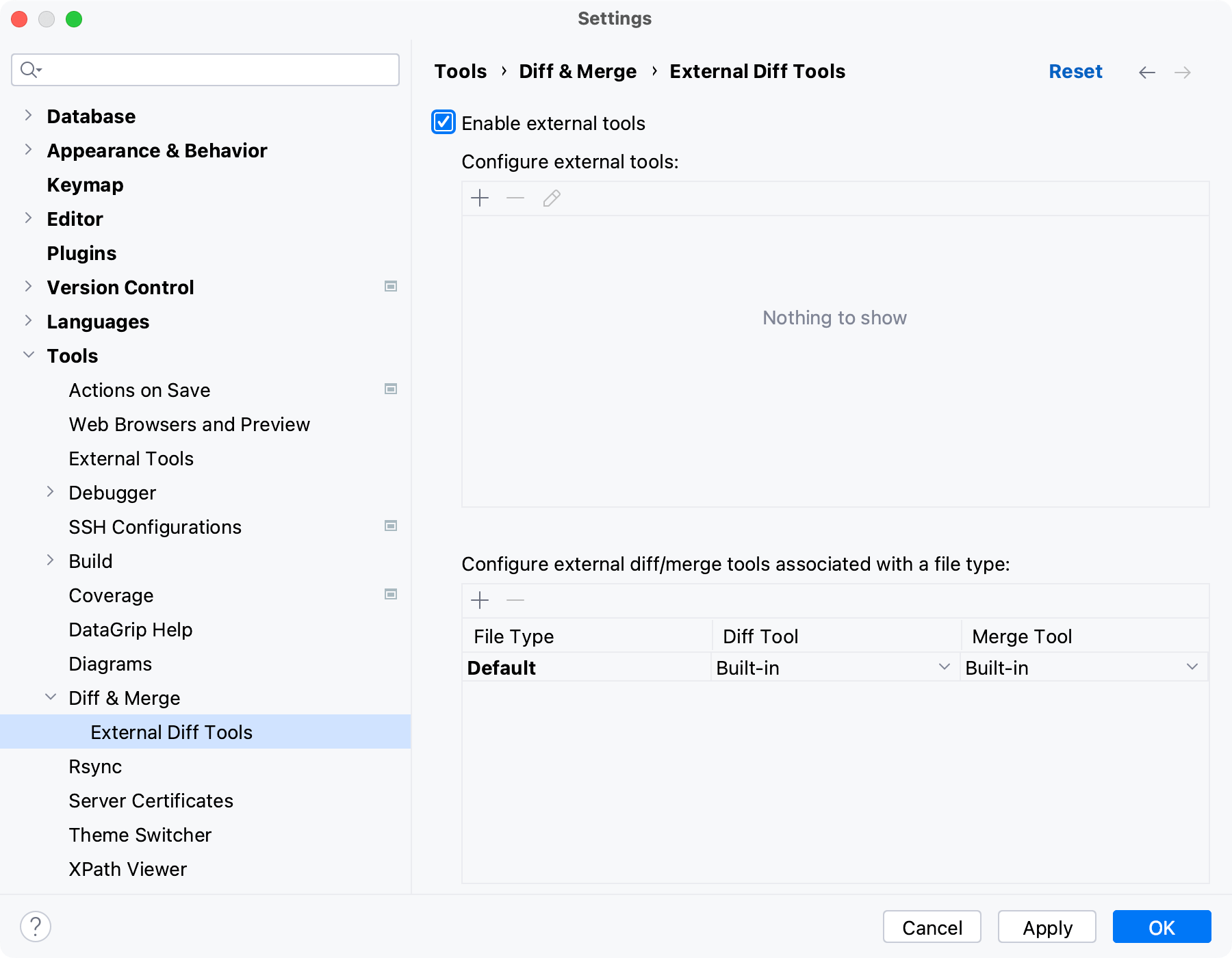Screen dimensions: 1232x958
Task: Remove a file type association
Action: pyautogui.click(x=515, y=600)
